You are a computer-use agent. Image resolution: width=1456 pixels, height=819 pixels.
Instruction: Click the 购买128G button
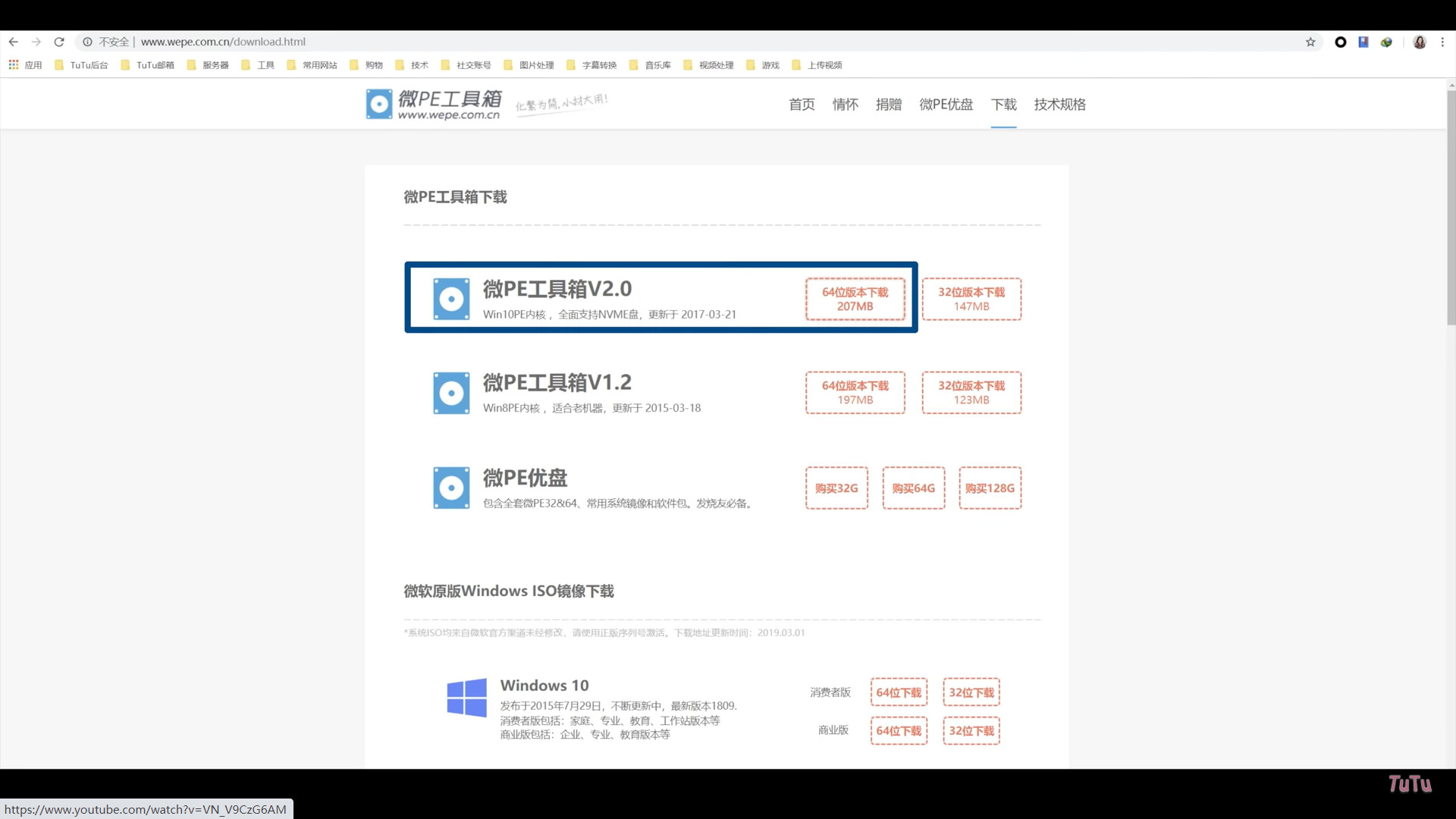pyautogui.click(x=990, y=488)
